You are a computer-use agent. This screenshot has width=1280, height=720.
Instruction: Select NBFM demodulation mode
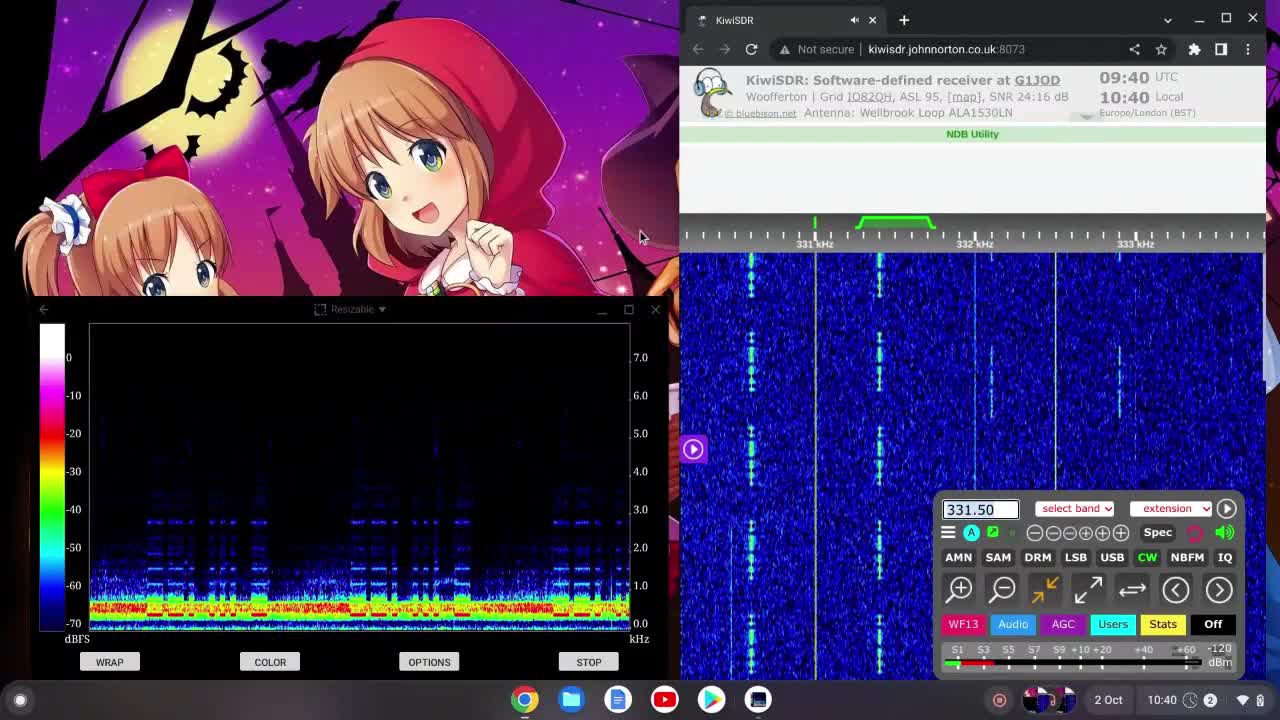tap(1187, 558)
